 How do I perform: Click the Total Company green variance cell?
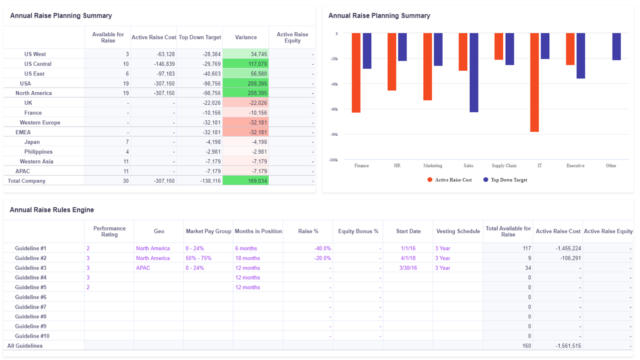tap(246, 181)
